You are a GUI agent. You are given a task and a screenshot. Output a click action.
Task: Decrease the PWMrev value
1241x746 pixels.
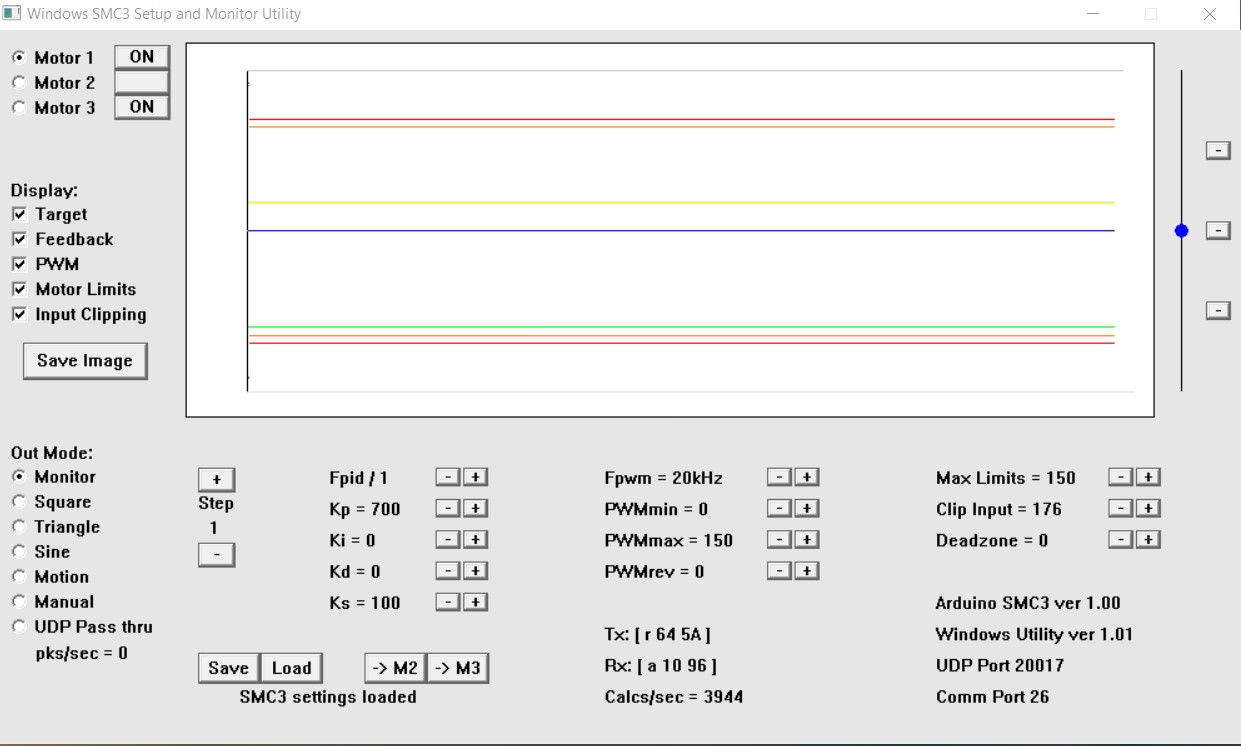coord(780,571)
